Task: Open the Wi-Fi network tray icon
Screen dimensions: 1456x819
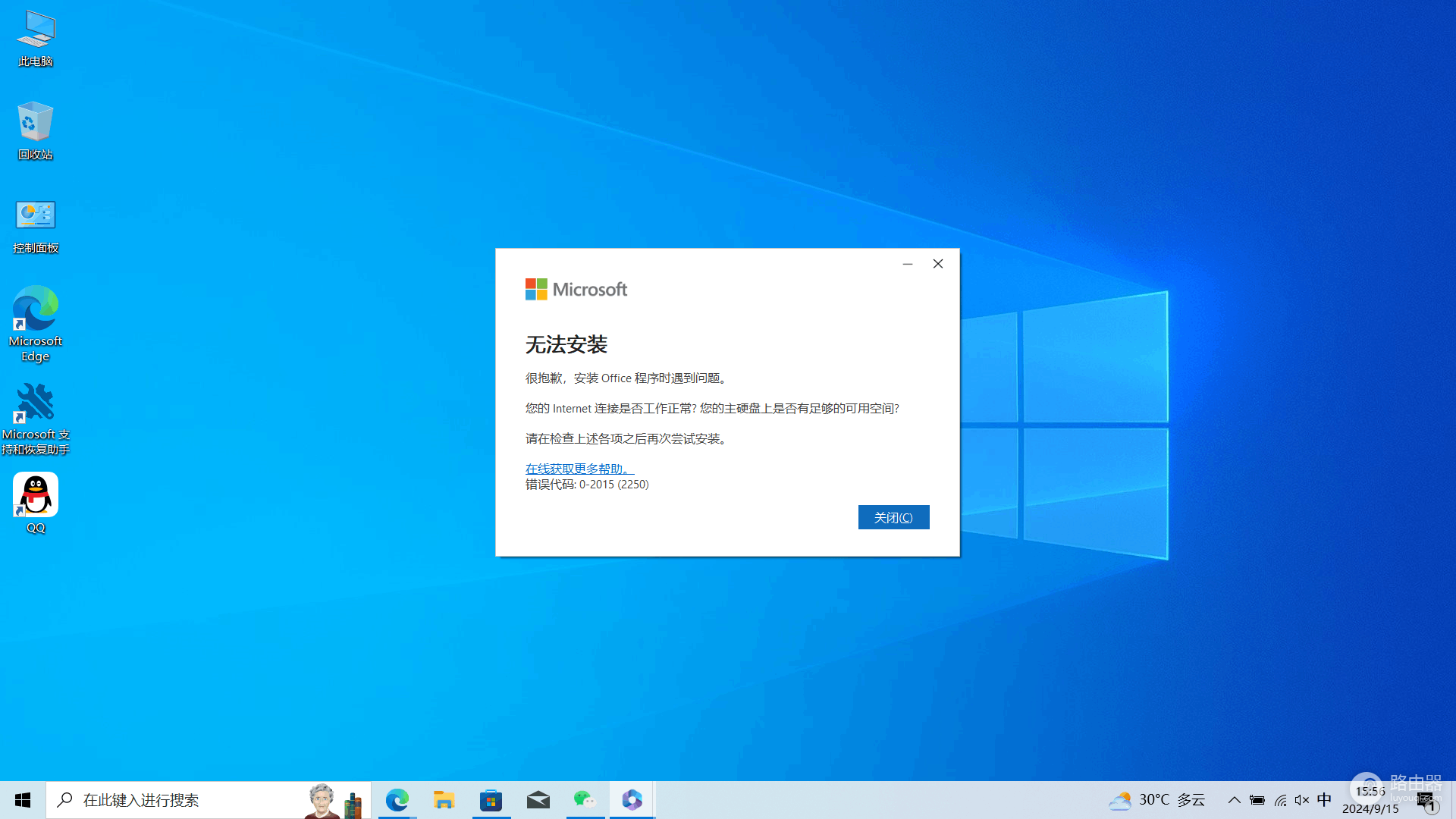Action: [1280, 800]
